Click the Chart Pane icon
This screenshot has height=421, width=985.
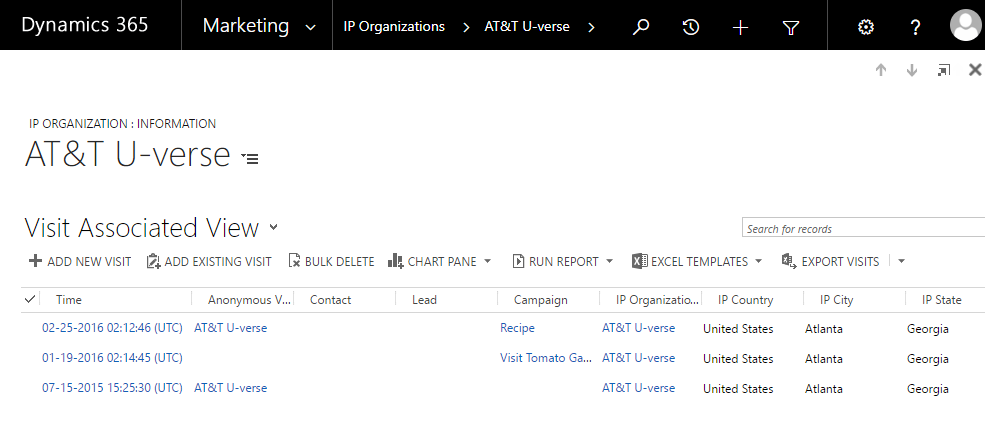[x=395, y=261]
